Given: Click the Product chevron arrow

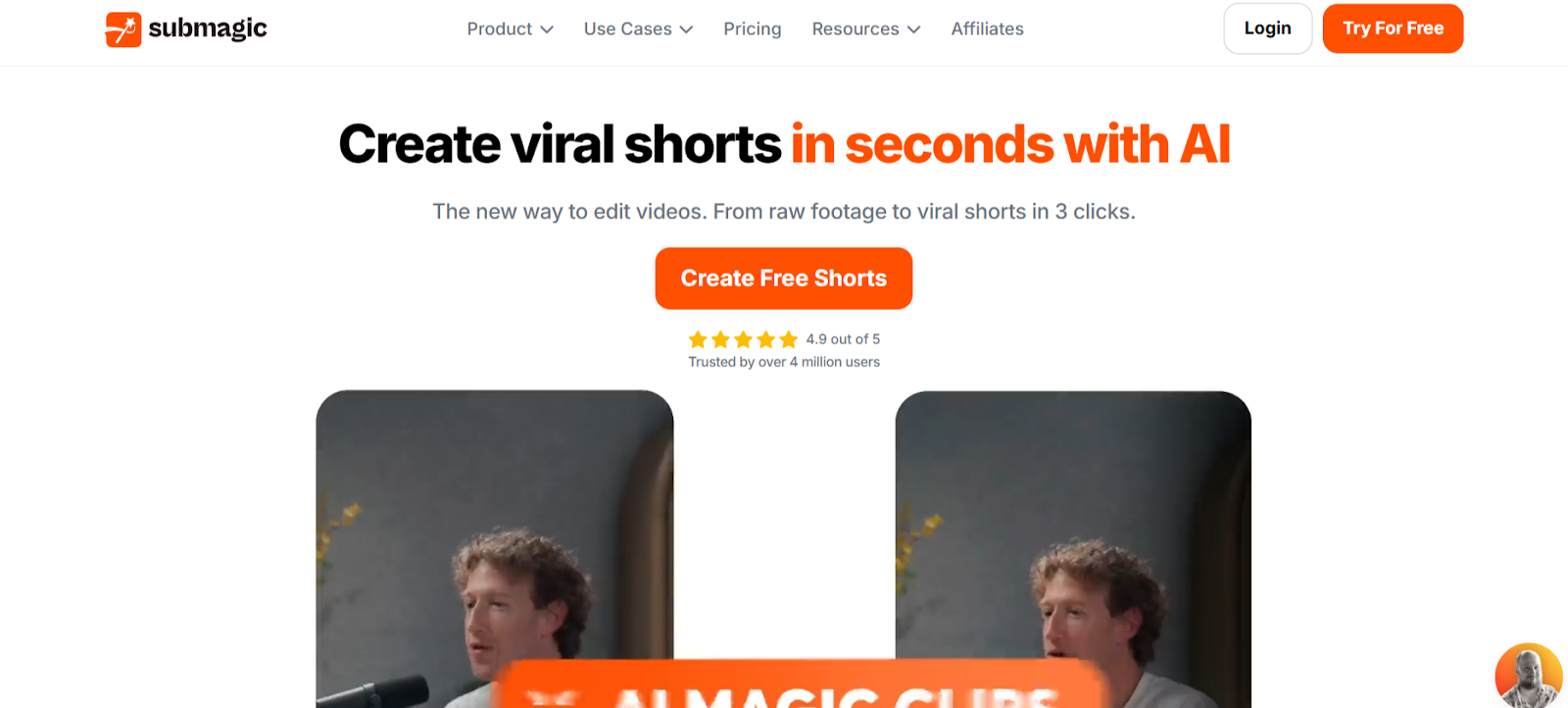Looking at the screenshot, I should coord(547,29).
